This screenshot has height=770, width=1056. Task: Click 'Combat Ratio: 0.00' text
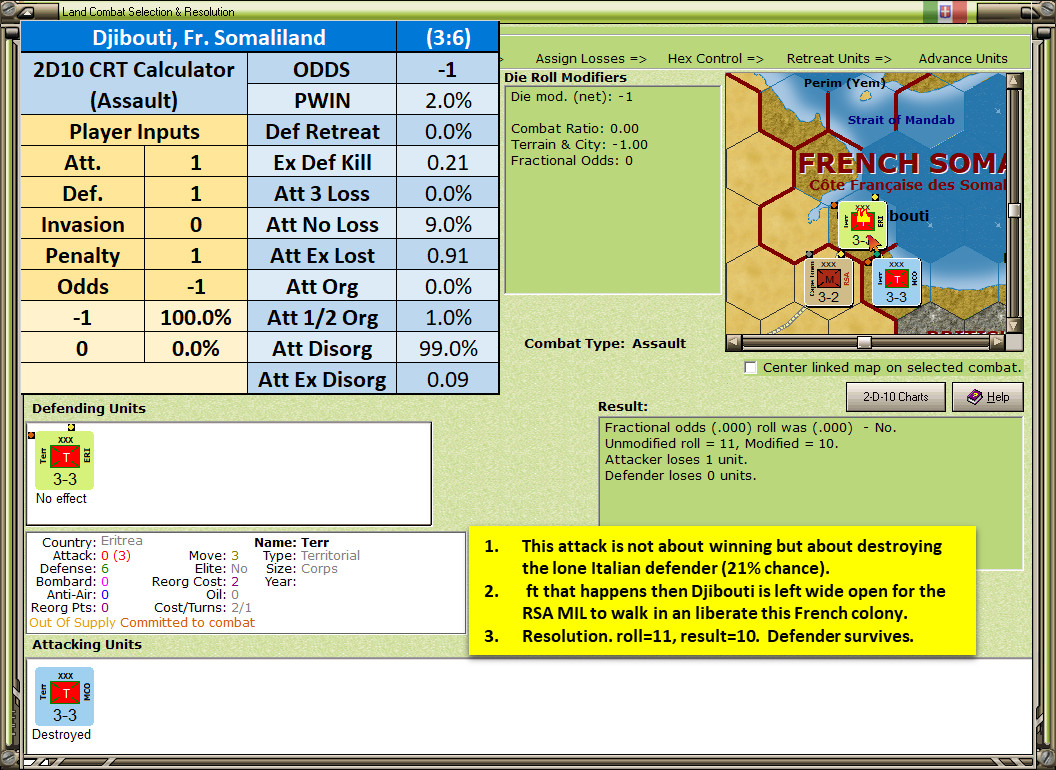coord(574,128)
